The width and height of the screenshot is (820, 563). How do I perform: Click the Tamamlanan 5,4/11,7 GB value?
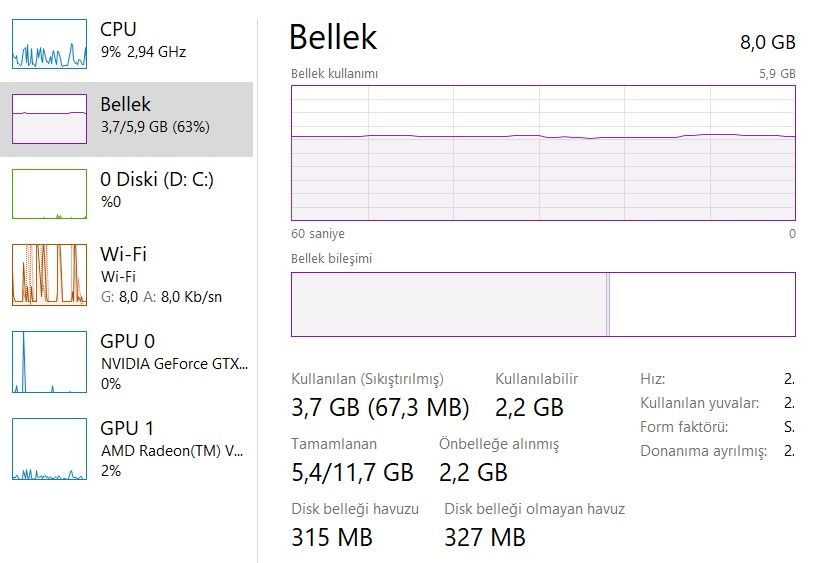pos(352,471)
